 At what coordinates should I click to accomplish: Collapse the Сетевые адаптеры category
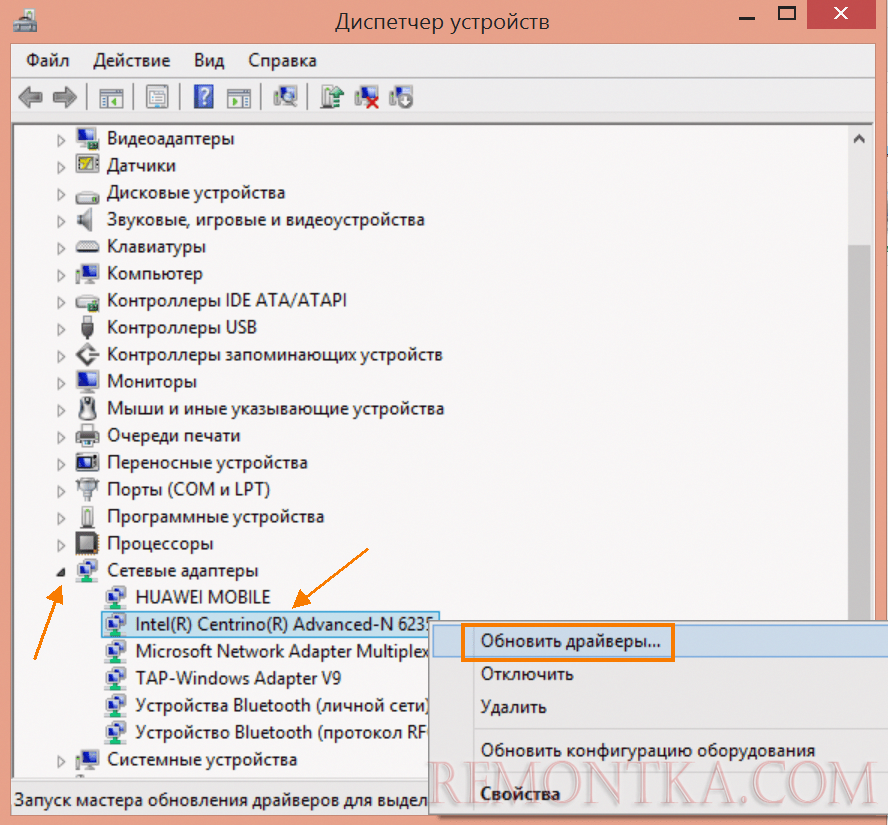click(61, 571)
